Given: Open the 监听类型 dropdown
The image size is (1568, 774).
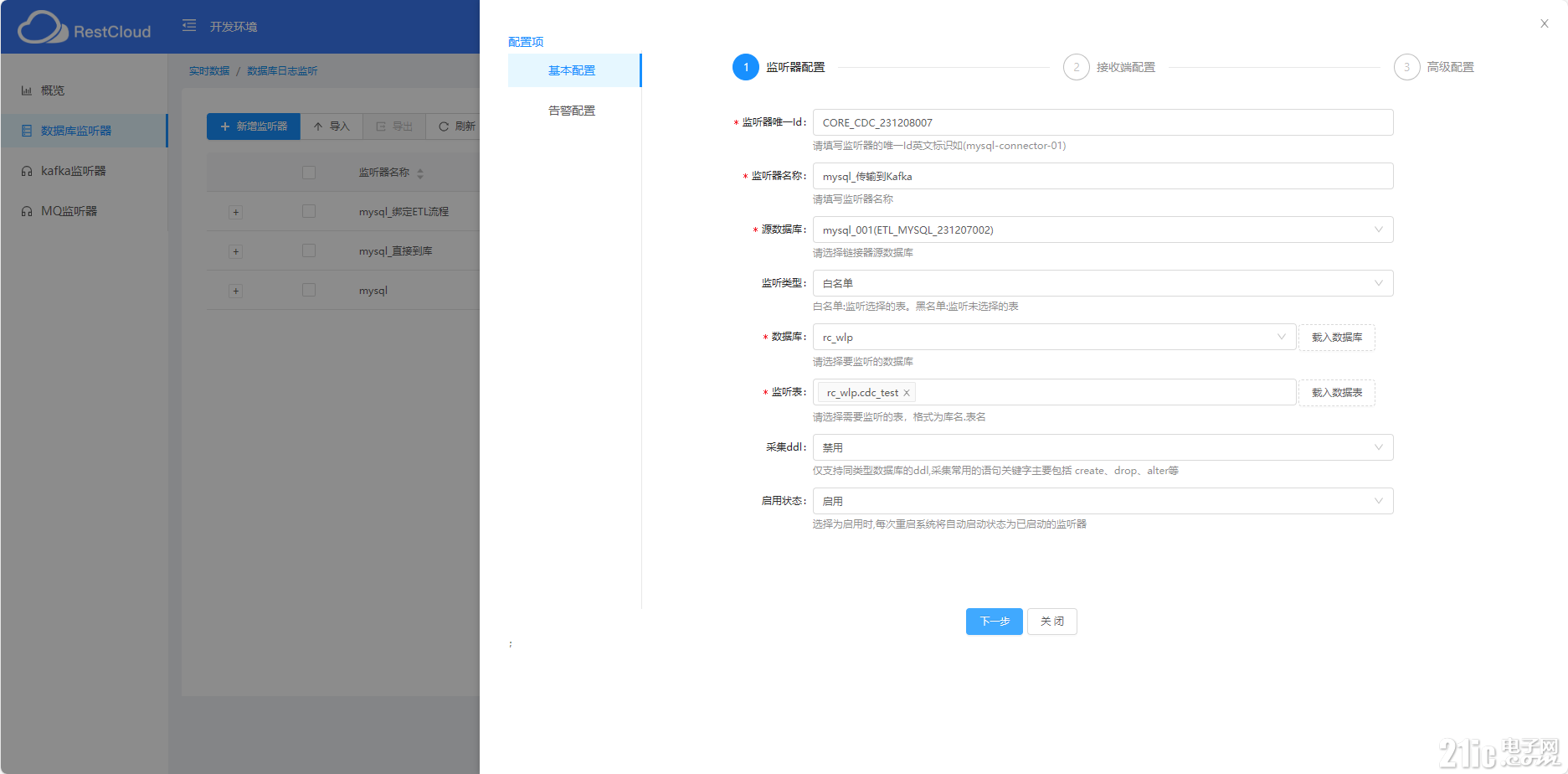Looking at the screenshot, I should (1103, 283).
